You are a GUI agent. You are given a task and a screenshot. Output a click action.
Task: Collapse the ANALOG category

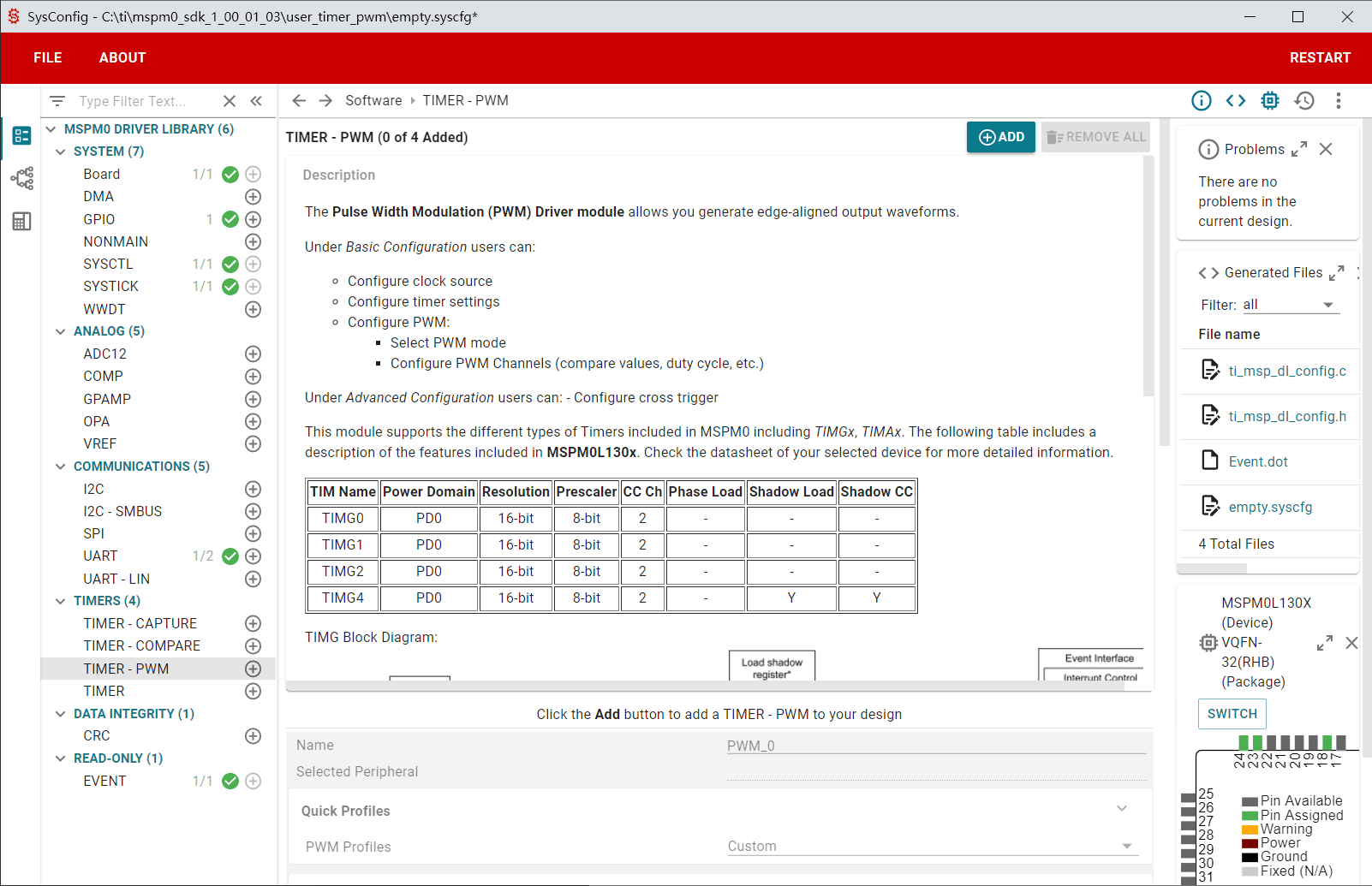60,331
